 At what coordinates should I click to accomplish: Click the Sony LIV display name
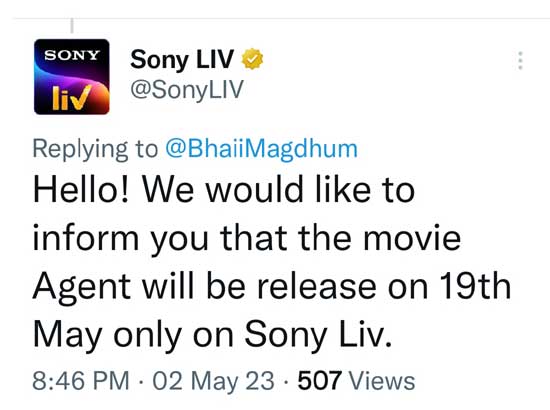(x=182, y=59)
